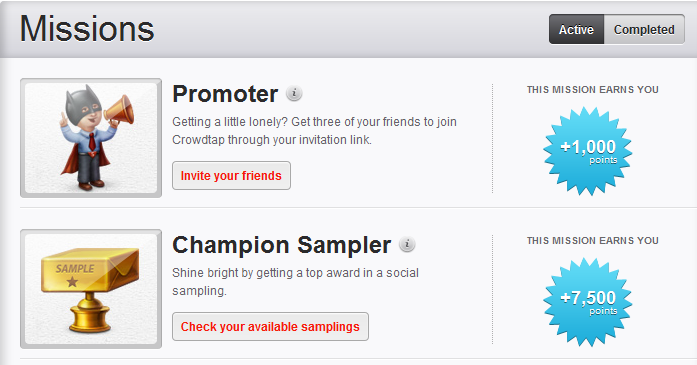Click the +1,000 points badge
This screenshot has height=365, width=697.
[588, 151]
